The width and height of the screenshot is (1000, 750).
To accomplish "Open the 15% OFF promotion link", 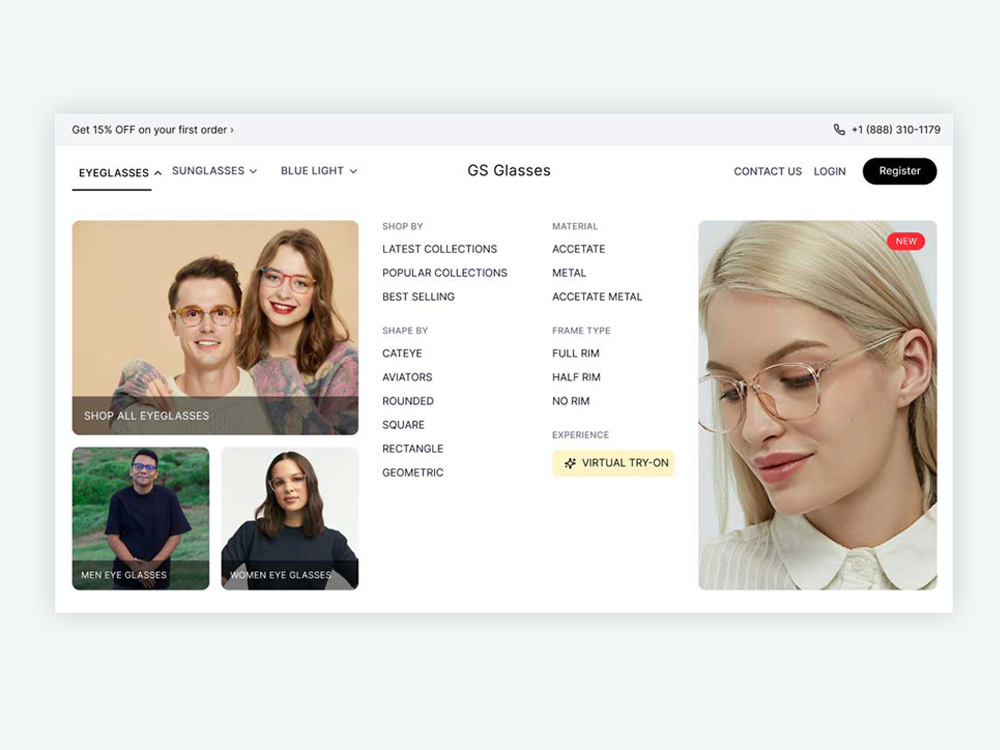I will coord(152,129).
